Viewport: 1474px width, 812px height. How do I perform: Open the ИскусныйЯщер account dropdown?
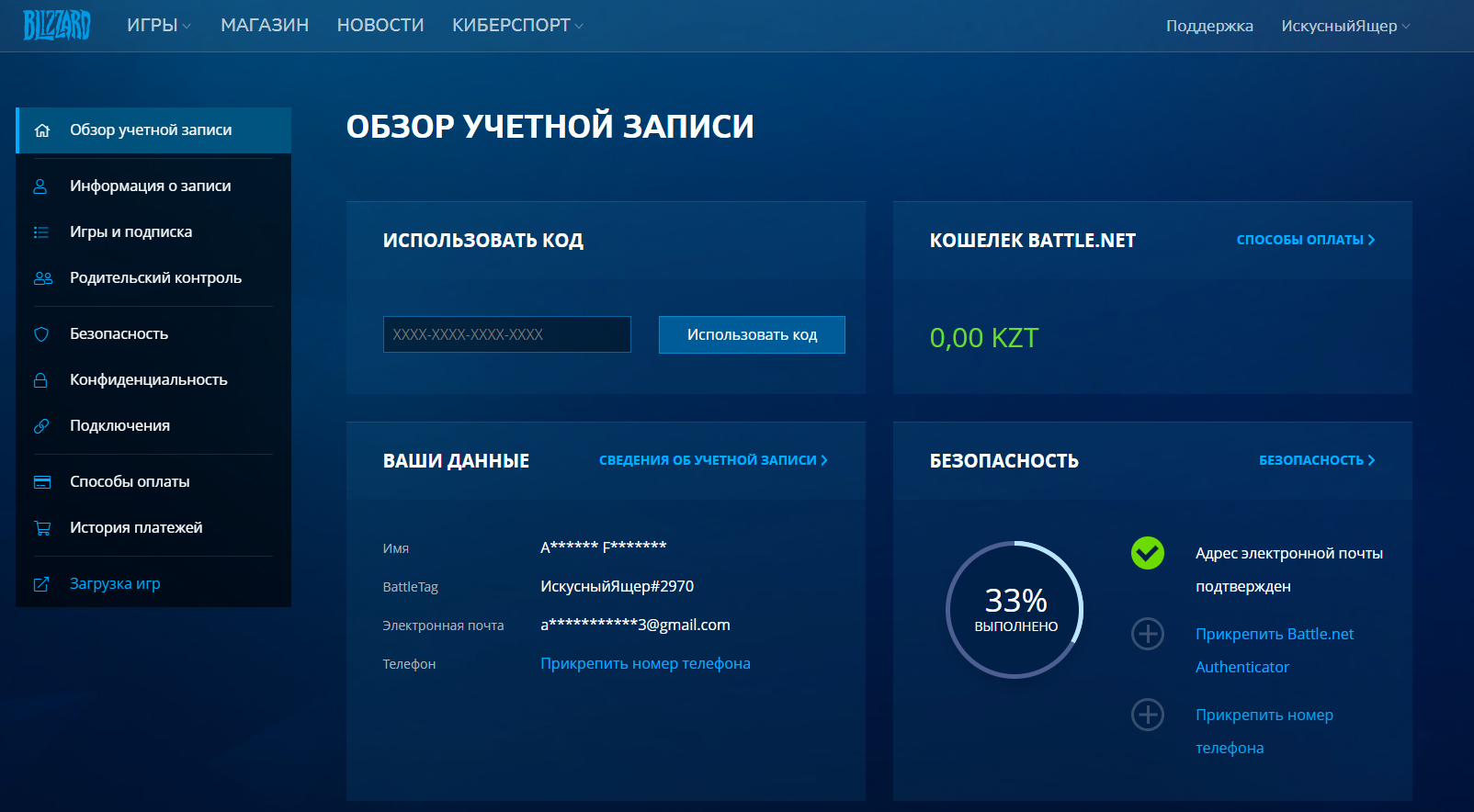coord(1345,26)
